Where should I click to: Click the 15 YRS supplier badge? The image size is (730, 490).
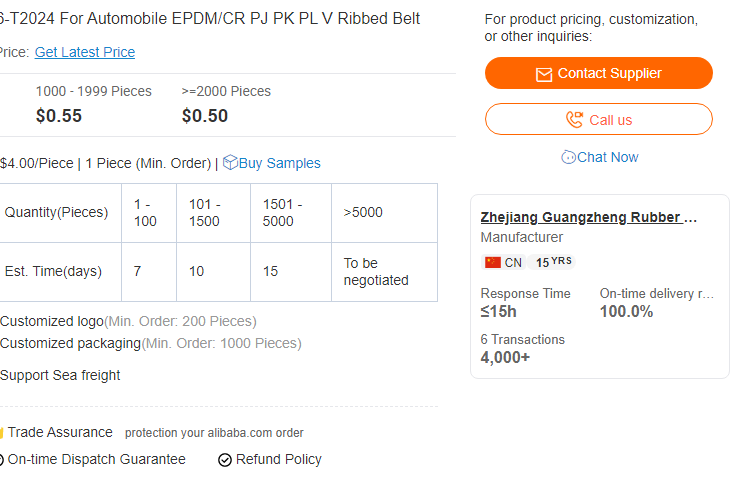pyautogui.click(x=554, y=262)
